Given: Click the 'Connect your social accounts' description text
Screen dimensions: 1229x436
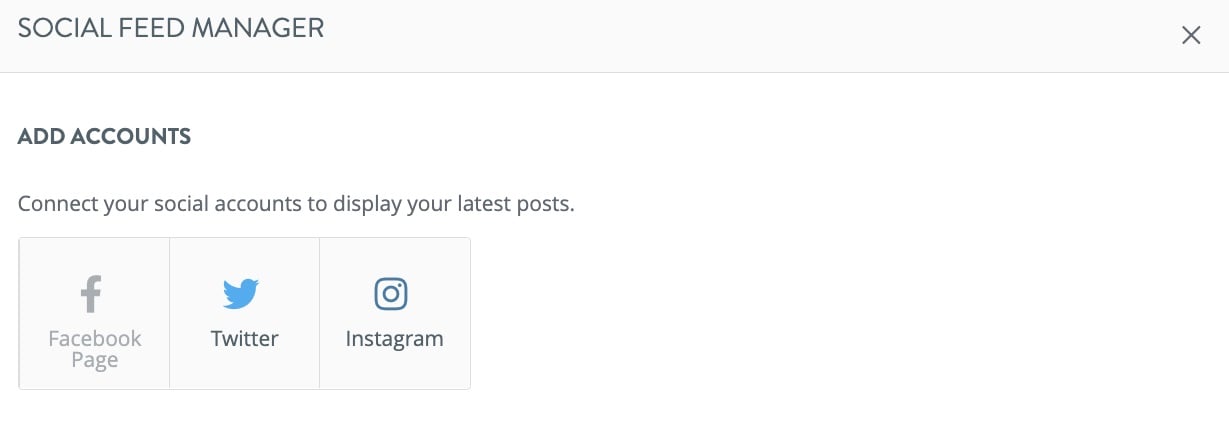Looking at the screenshot, I should [x=296, y=205].
